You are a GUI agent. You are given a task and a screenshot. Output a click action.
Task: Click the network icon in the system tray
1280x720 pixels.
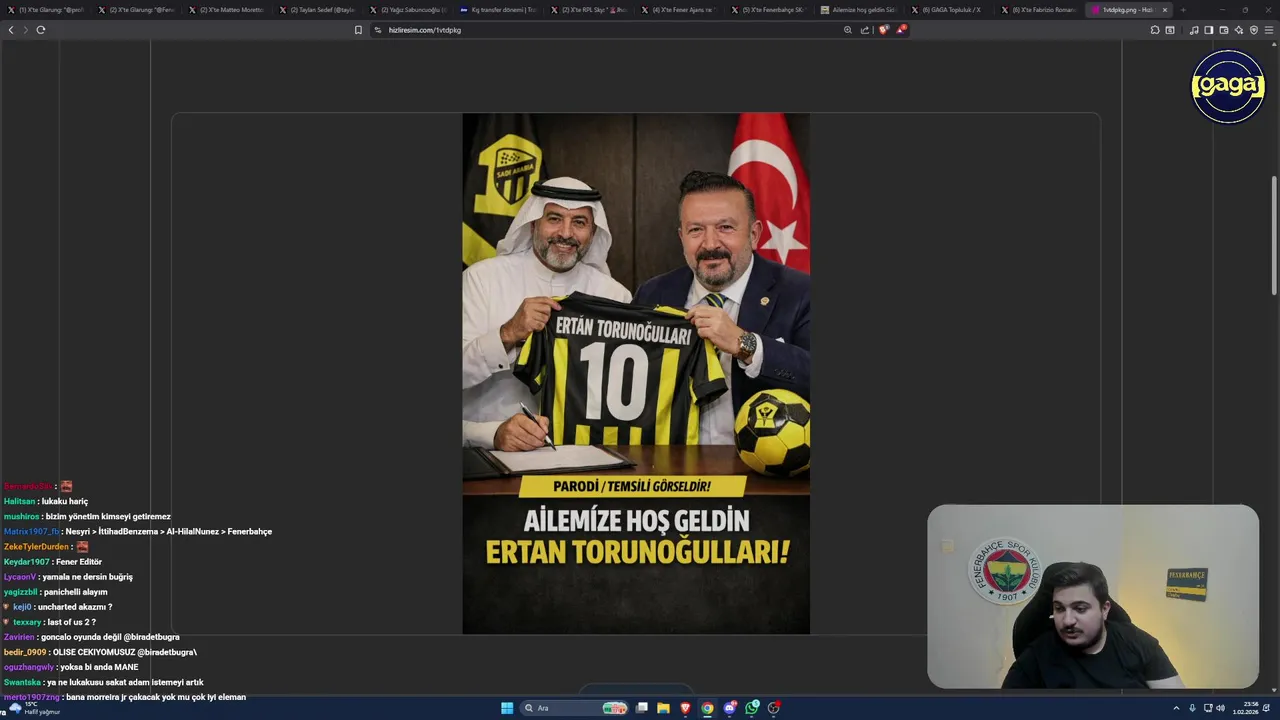click(x=1208, y=708)
